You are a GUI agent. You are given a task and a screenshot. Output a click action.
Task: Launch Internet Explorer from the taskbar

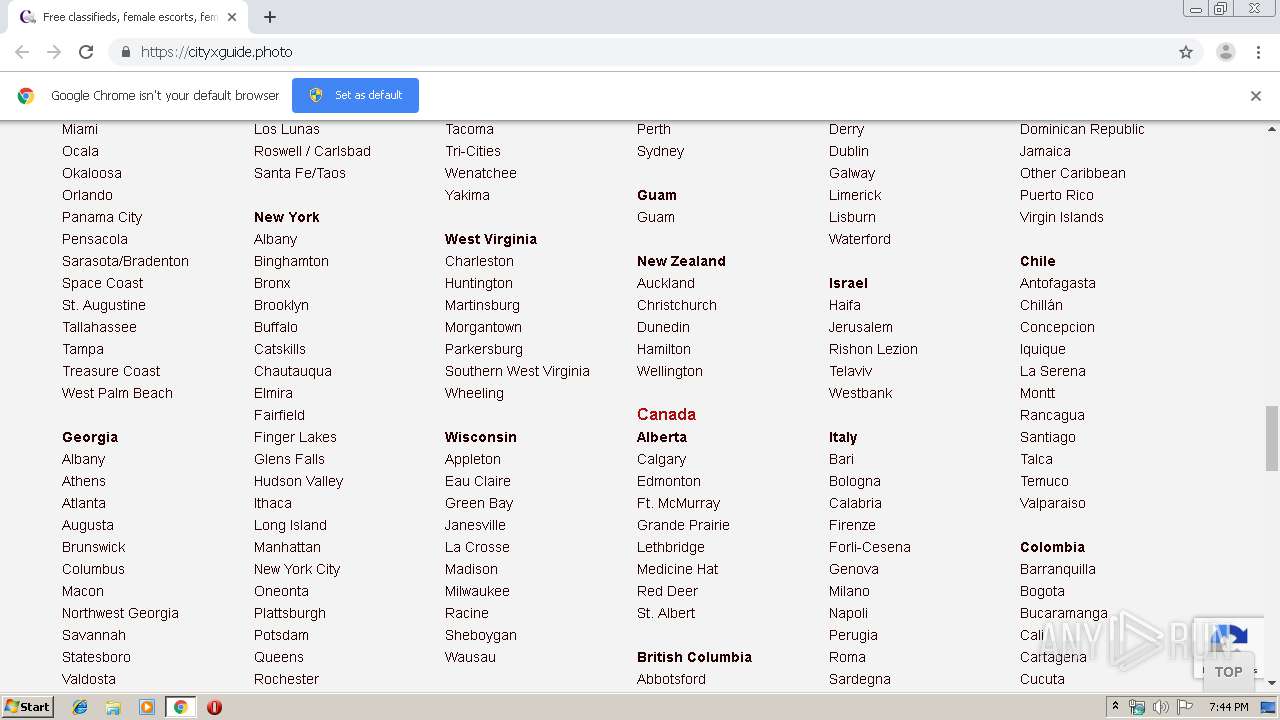[80, 707]
